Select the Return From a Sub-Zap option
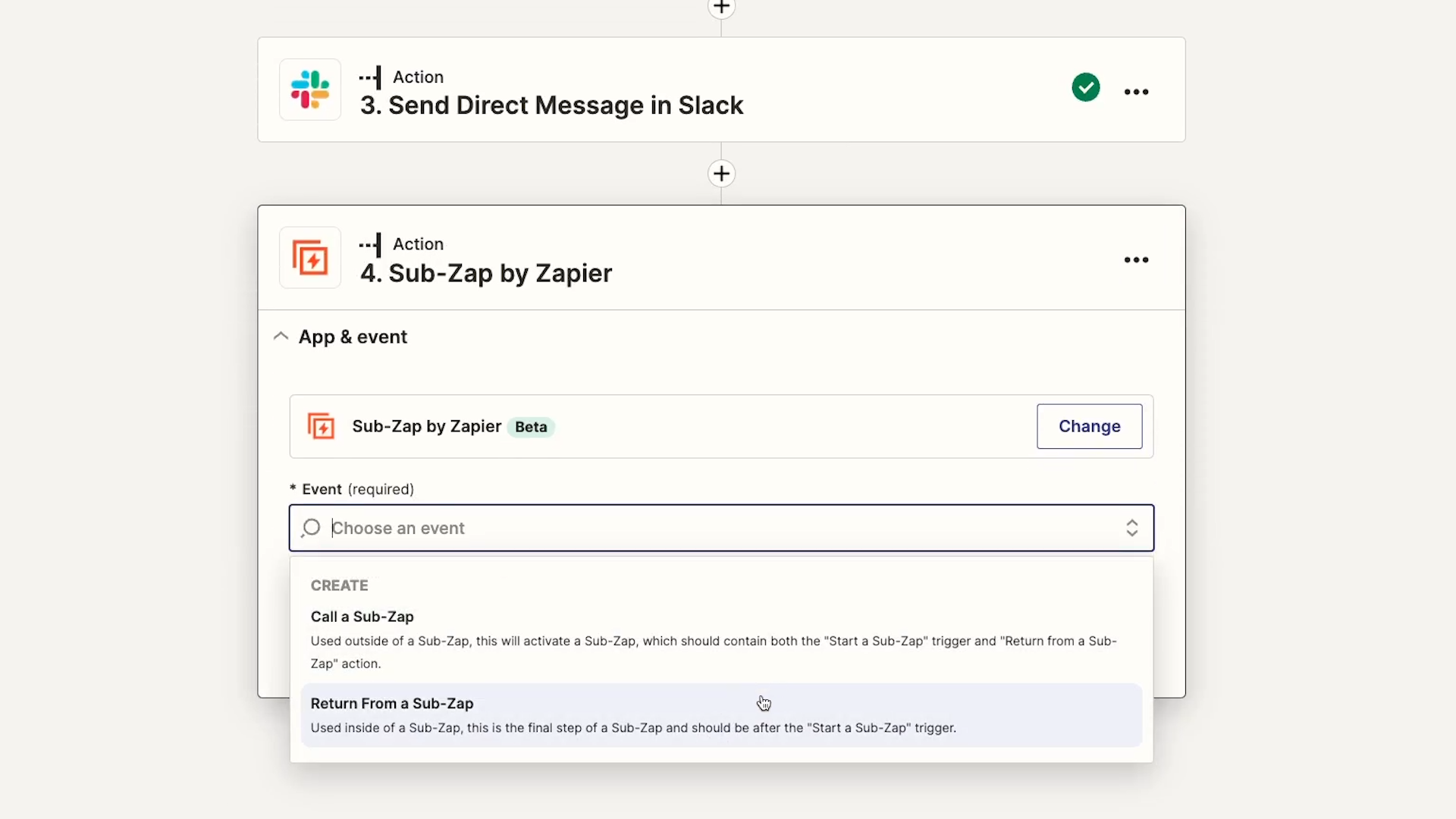Screen dimensions: 1456x819 [721, 715]
